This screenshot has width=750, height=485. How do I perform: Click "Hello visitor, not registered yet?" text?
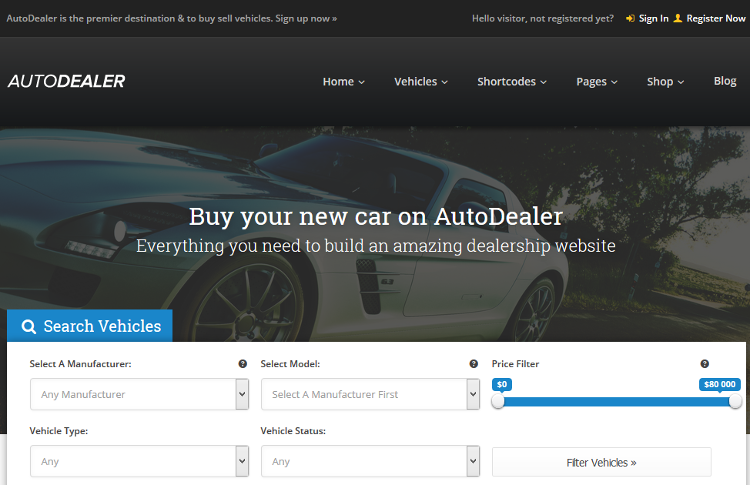tap(542, 19)
